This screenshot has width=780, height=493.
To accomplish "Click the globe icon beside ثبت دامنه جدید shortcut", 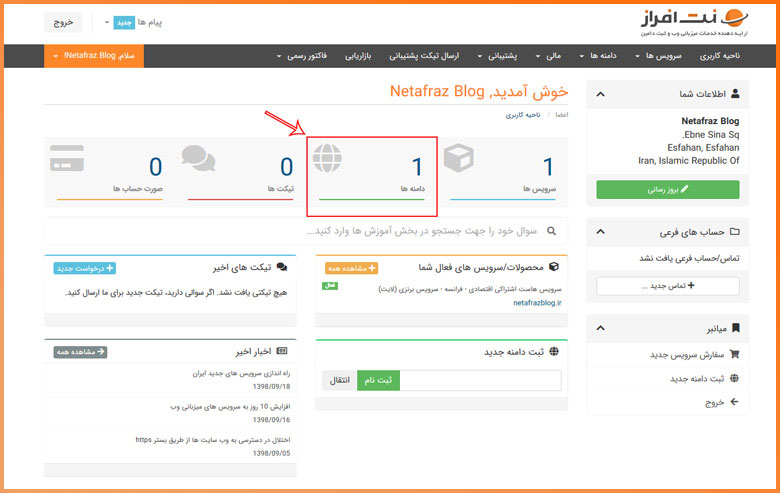I will pos(734,378).
